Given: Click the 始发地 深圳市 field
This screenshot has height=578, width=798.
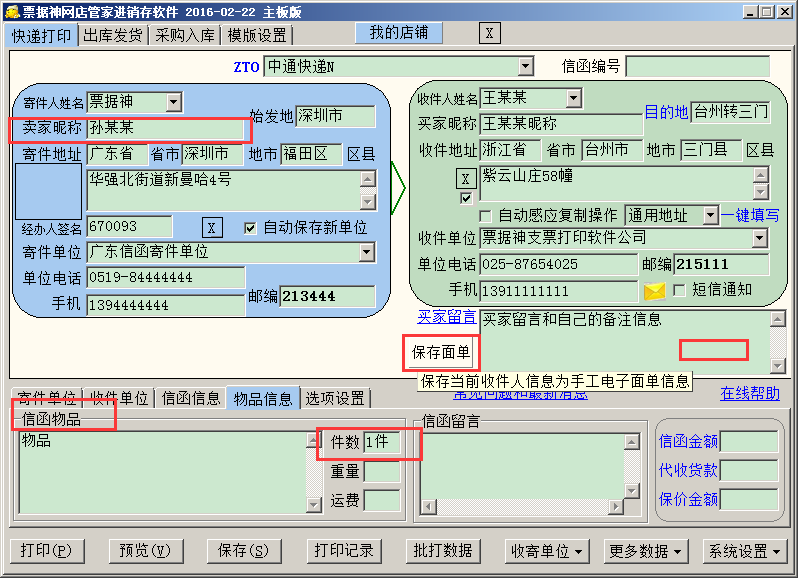Looking at the screenshot, I should (335, 116).
